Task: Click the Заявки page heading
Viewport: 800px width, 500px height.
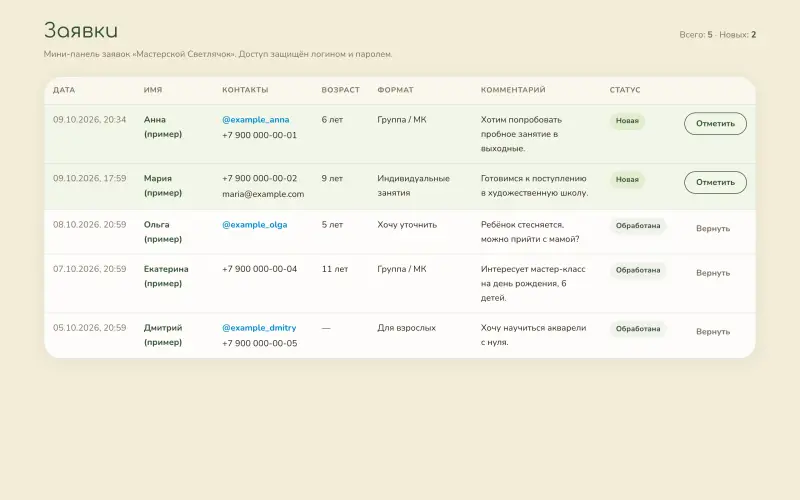Action: pos(81,31)
